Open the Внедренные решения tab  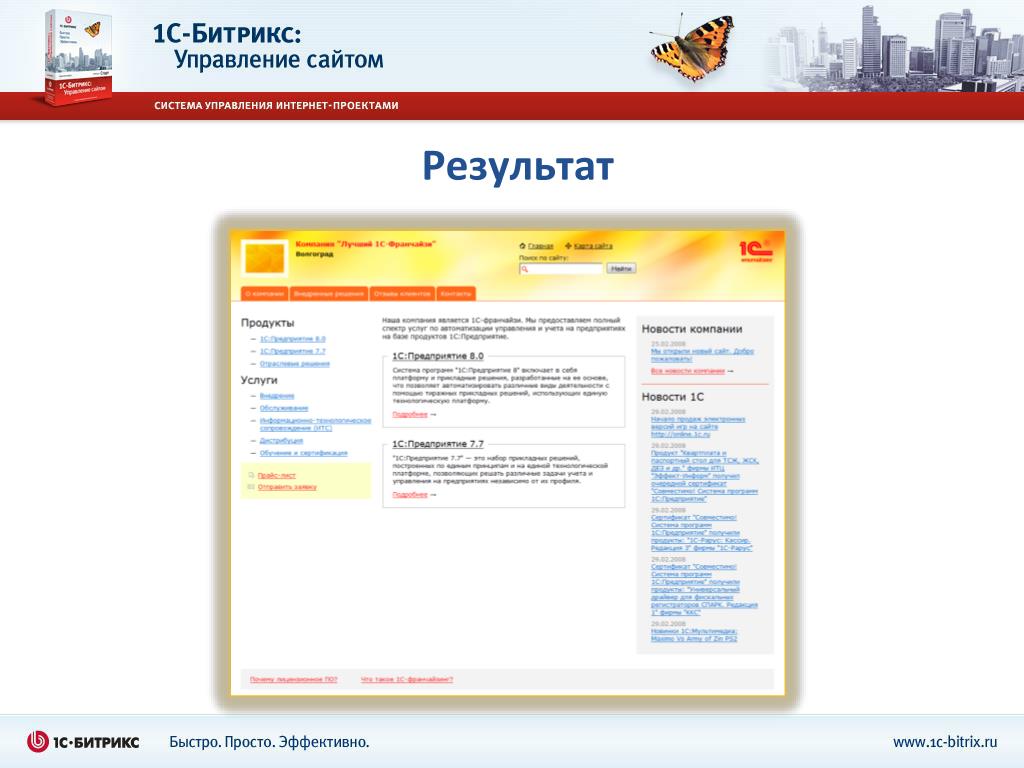click(328, 294)
